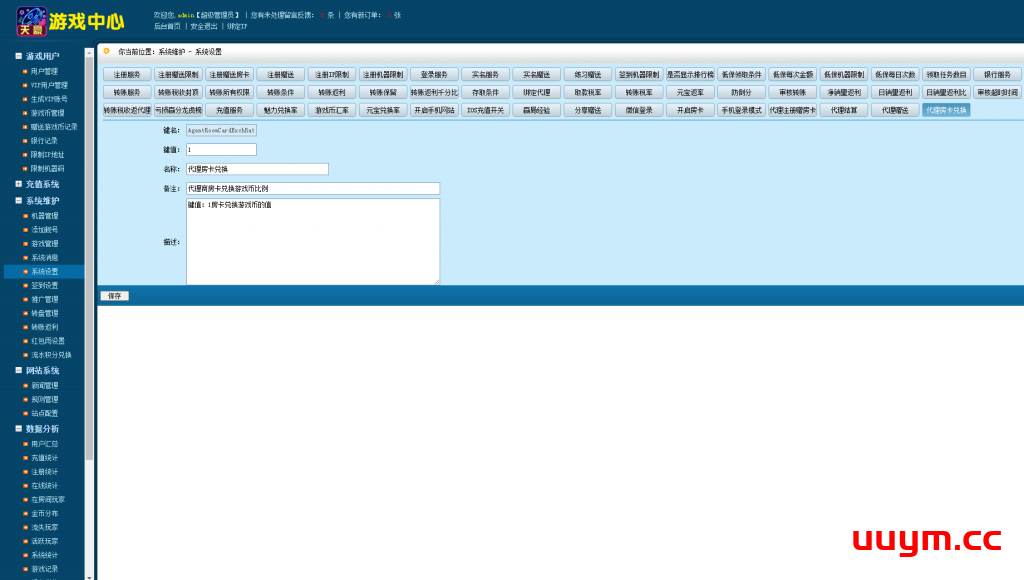
Task: Switch to the 登录服务 settings tab
Action: pyautogui.click(x=434, y=75)
